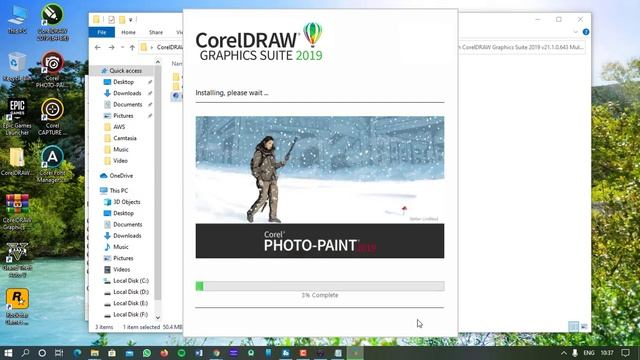This screenshot has height=360, width=640.
Task: Click the Windows Start button
Action: 8,353
